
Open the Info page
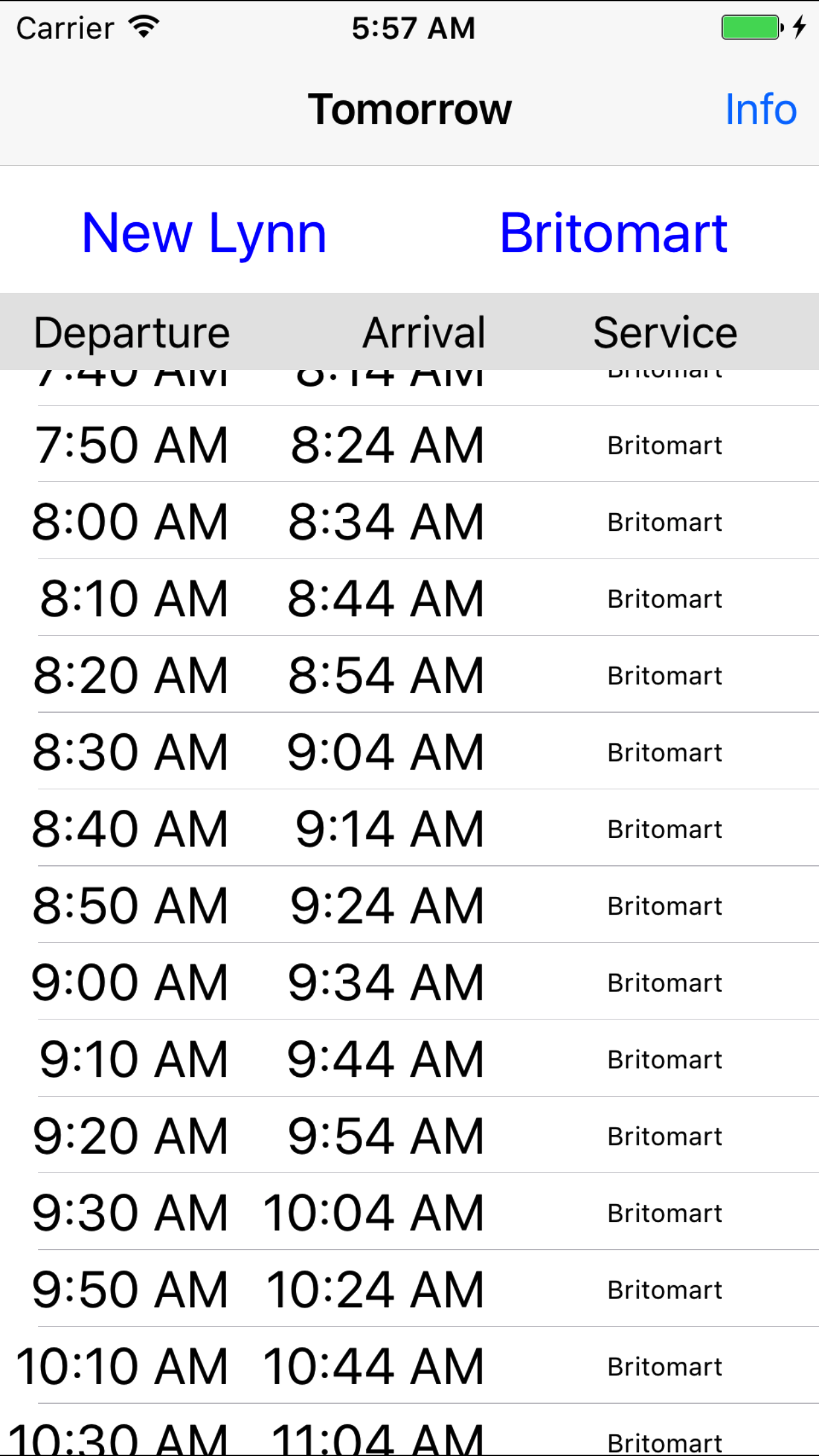pyautogui.click(x=760, y=109)
